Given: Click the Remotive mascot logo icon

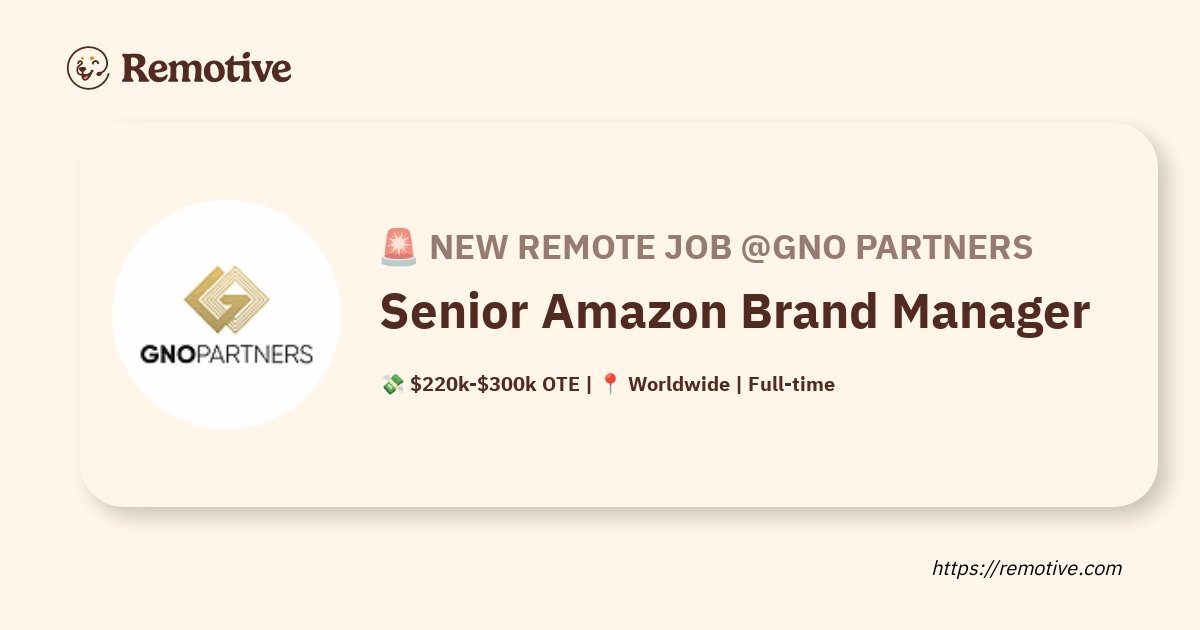Looking at the screenshot, I should pos(88,68).
